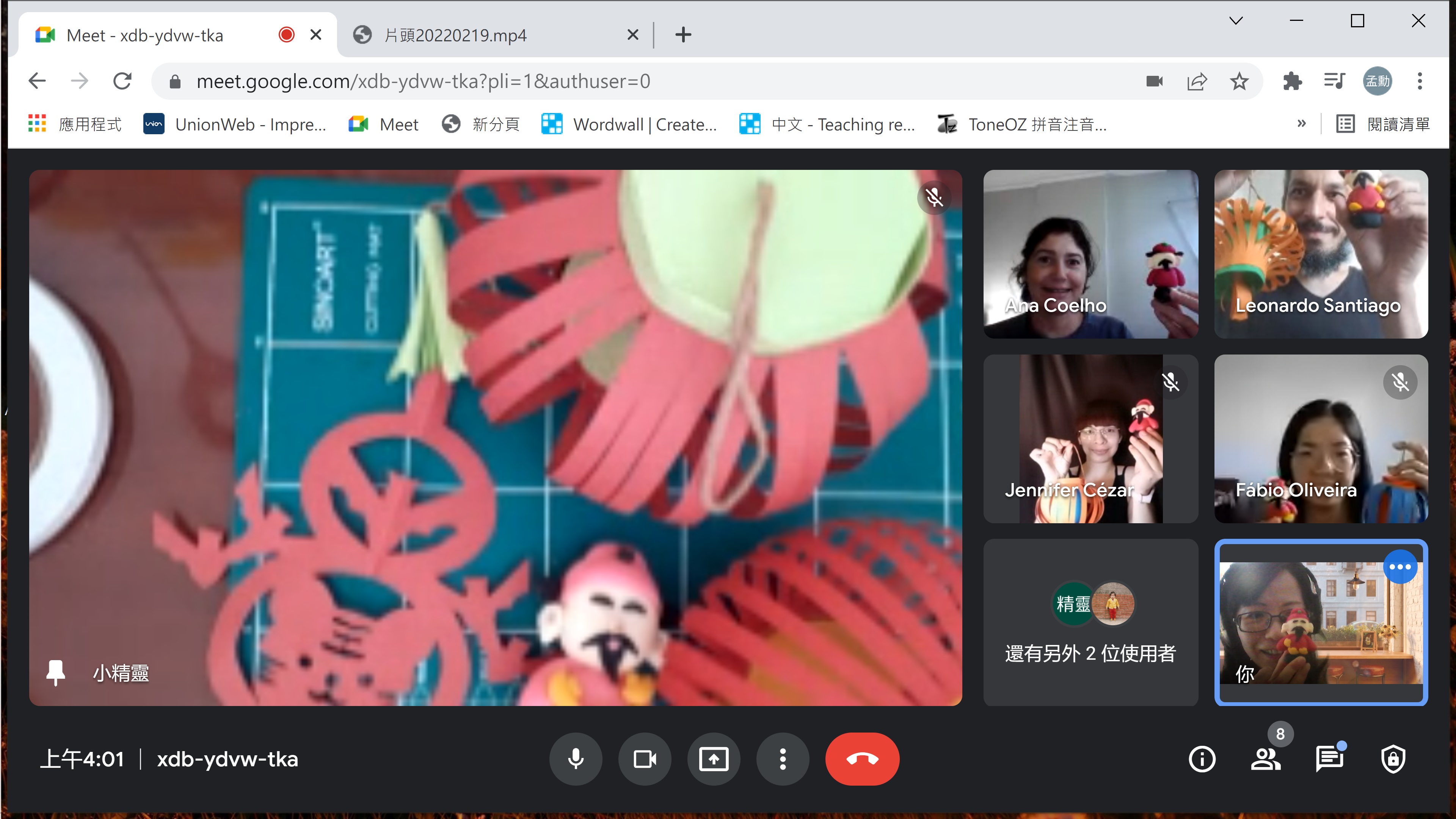Open host controls shield lock icon

pos(1393,758)
